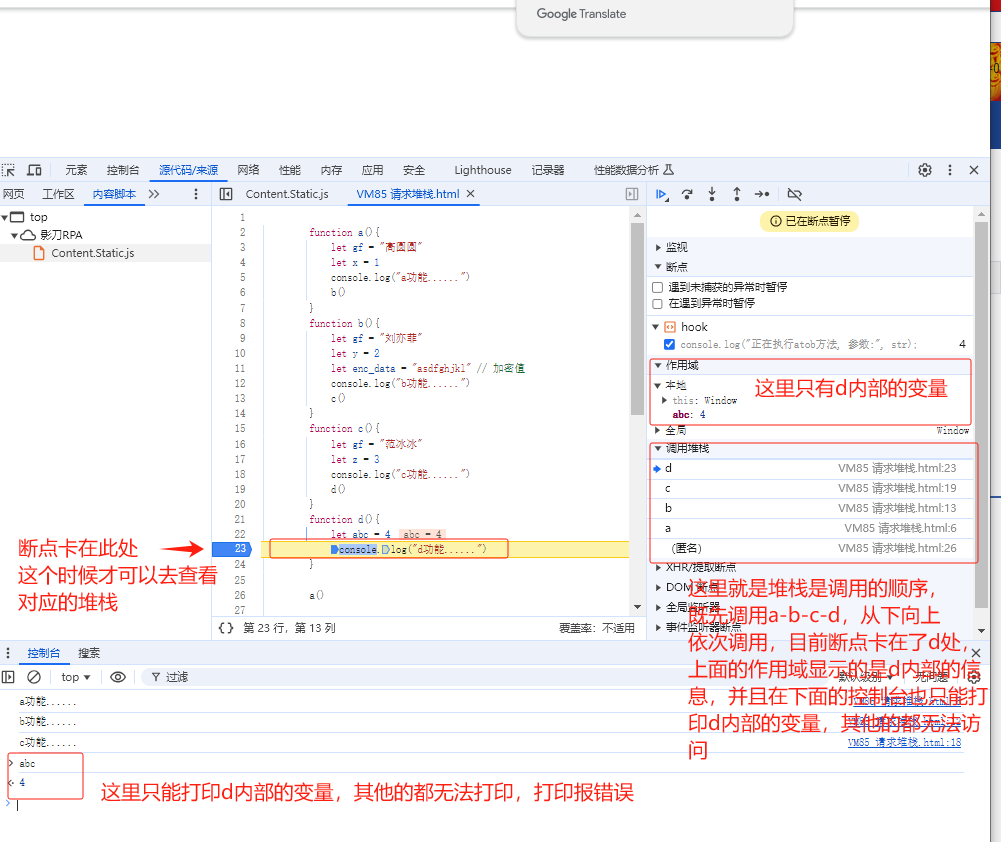The width and height of the screenshot is (1001, 842).
Task: Close the VM85 请求堆栈.html file tab
Action: pyautogui.click(x=470, y=193)
